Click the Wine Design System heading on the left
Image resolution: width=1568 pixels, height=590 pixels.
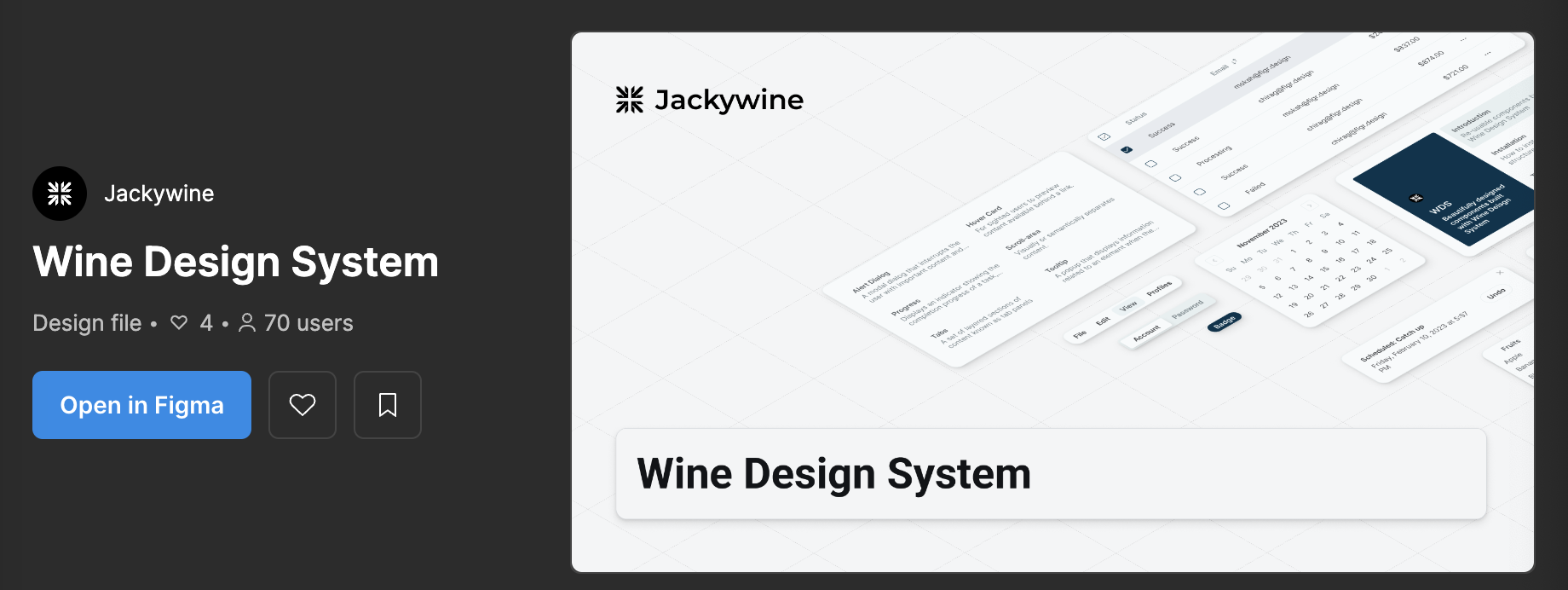pyautogui.click(x=236, y=262)
